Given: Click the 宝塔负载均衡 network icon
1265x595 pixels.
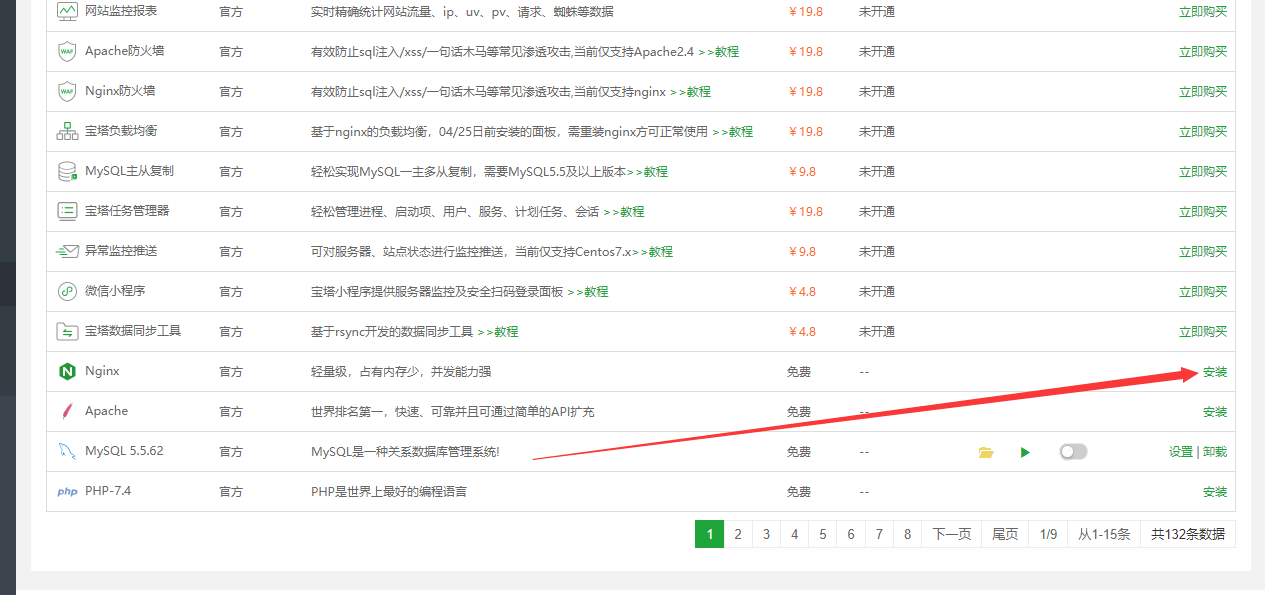Looking at the screenshot, I should click(x=67, y=132).
